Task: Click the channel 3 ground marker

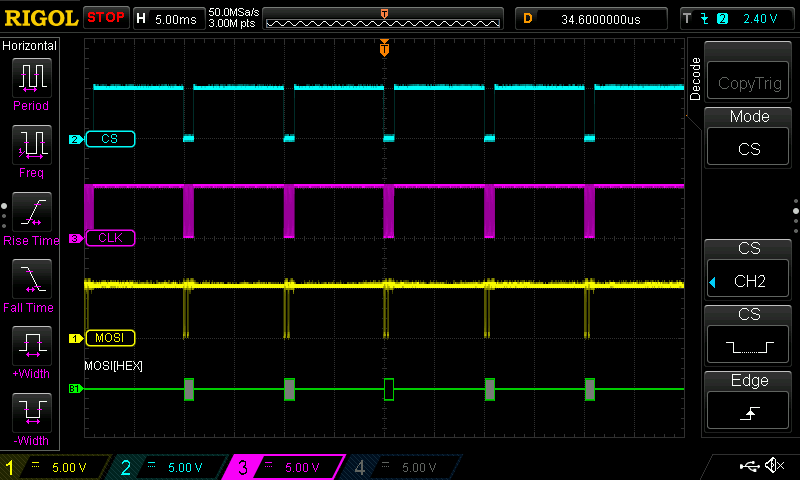Action: pos(76,238)
